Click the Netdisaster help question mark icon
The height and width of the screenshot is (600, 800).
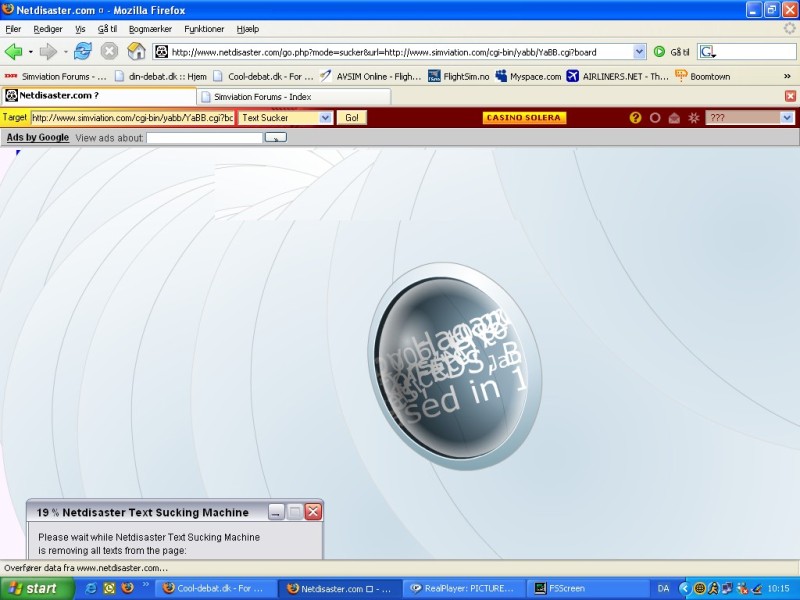[635, 118]
